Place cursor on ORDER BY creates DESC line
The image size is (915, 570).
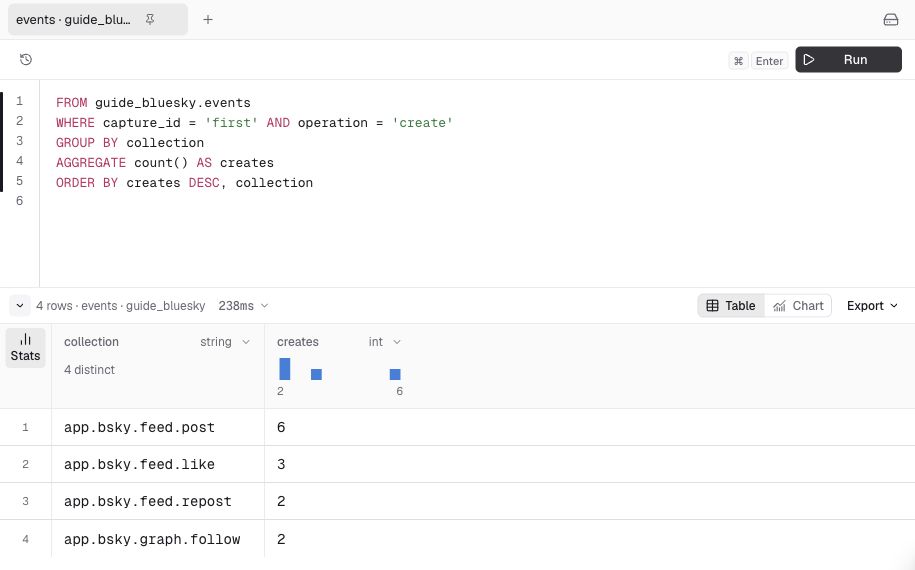click(x=184, y=183)
